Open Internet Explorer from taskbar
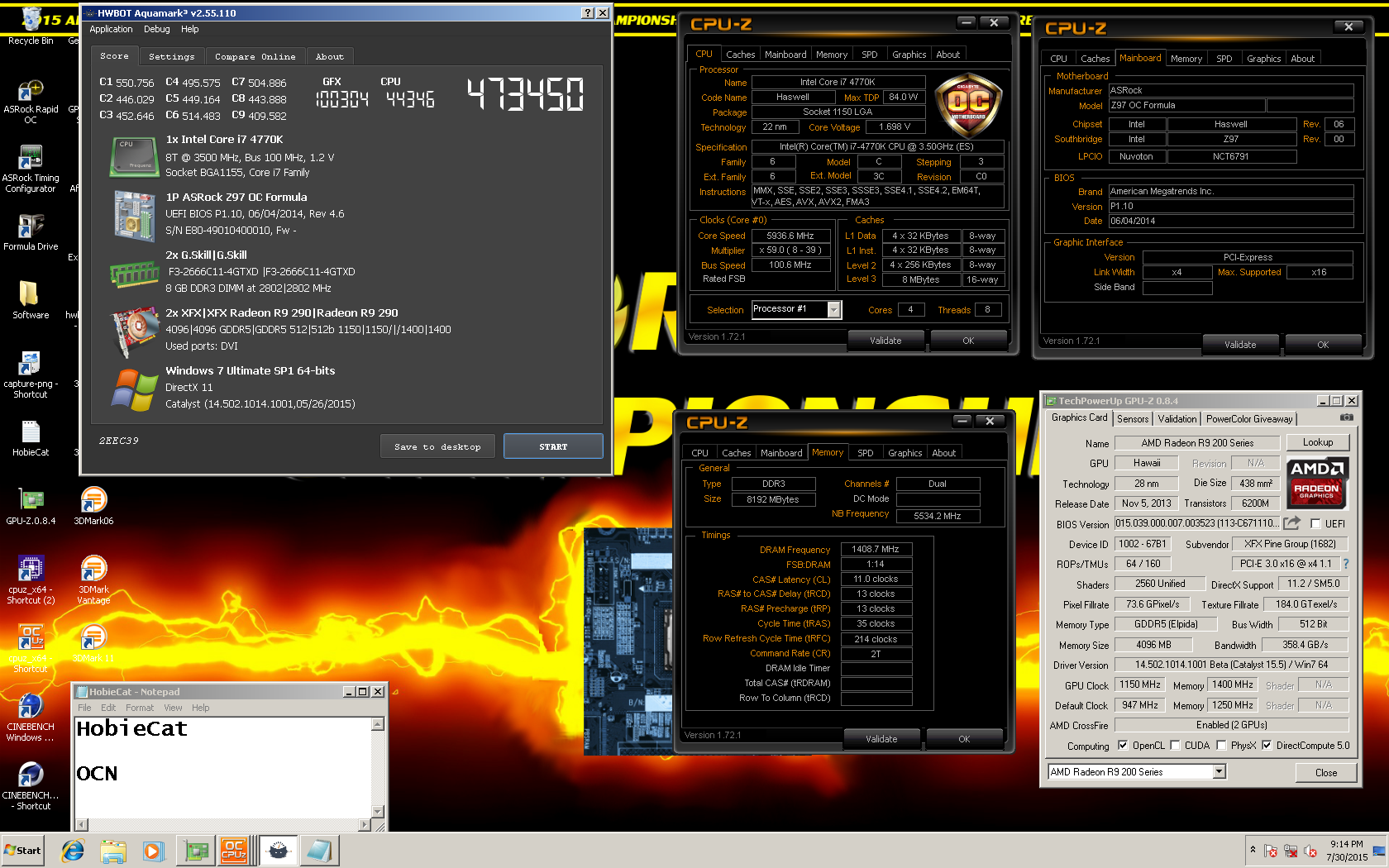This screenshot has height=868, width=1389. [73, 851]
